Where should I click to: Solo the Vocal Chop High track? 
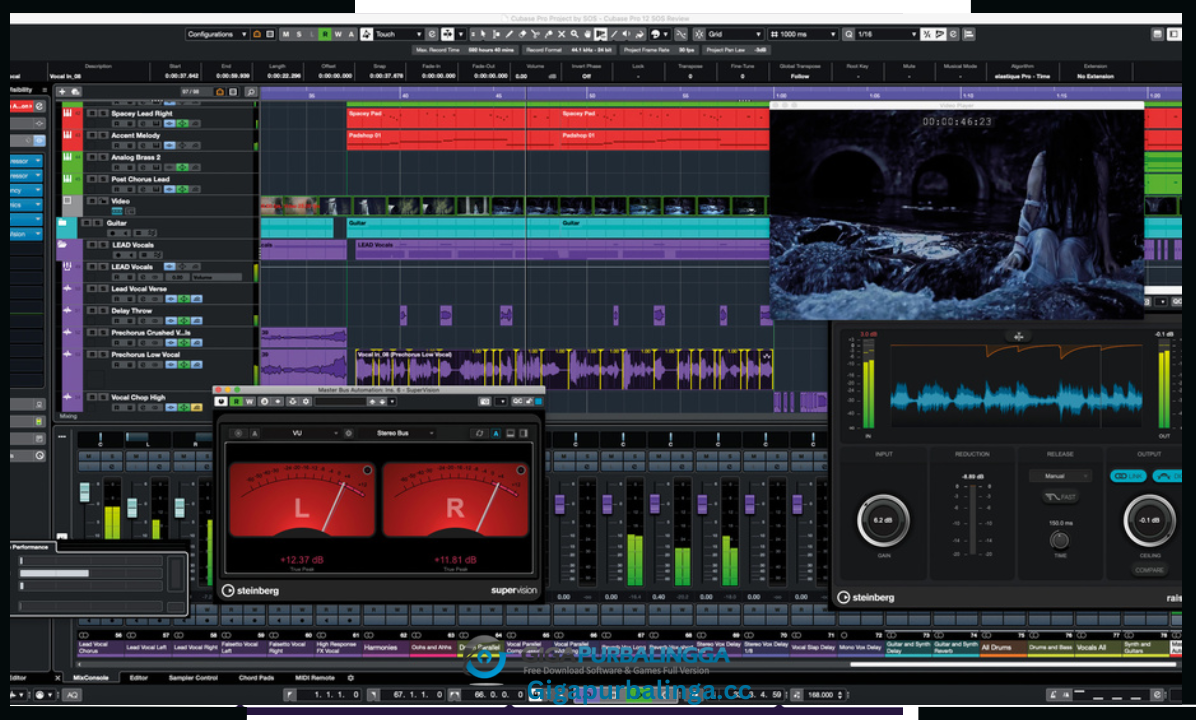(x=102, y=397)
